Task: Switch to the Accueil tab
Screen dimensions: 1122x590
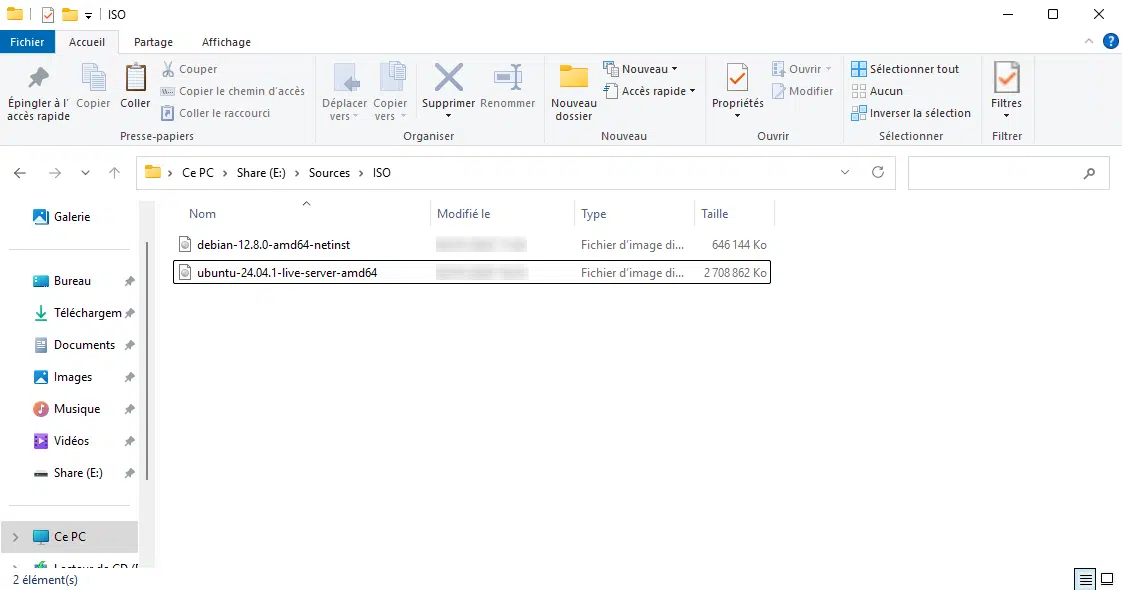Action: (87, 42)
